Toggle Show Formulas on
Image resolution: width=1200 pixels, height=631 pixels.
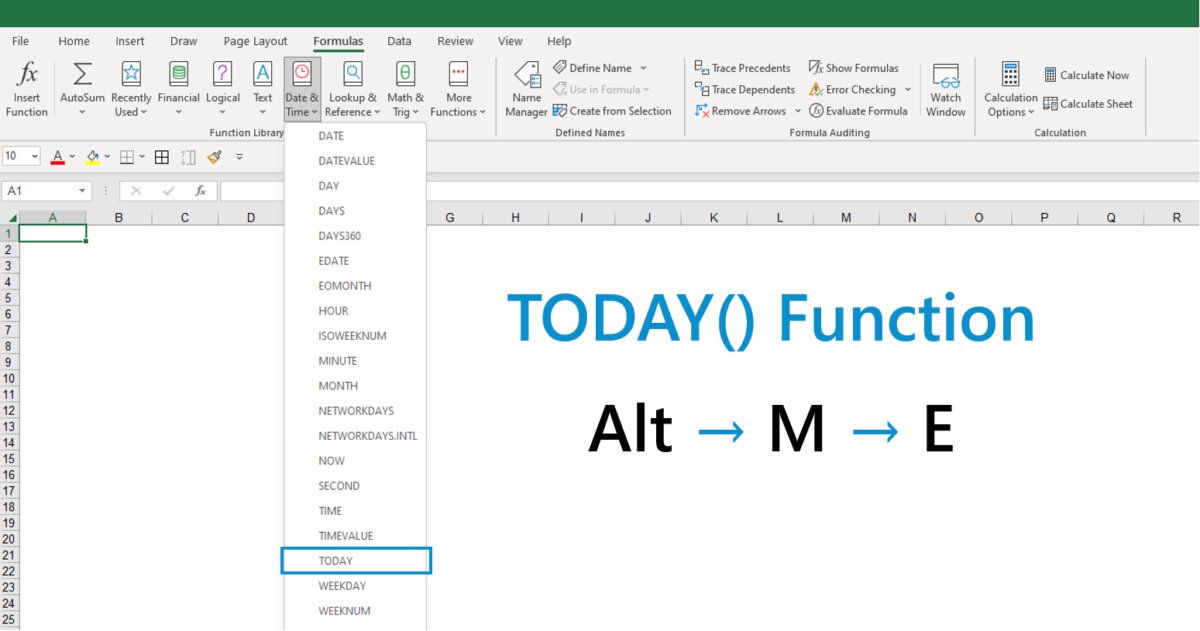pos(855,67)
